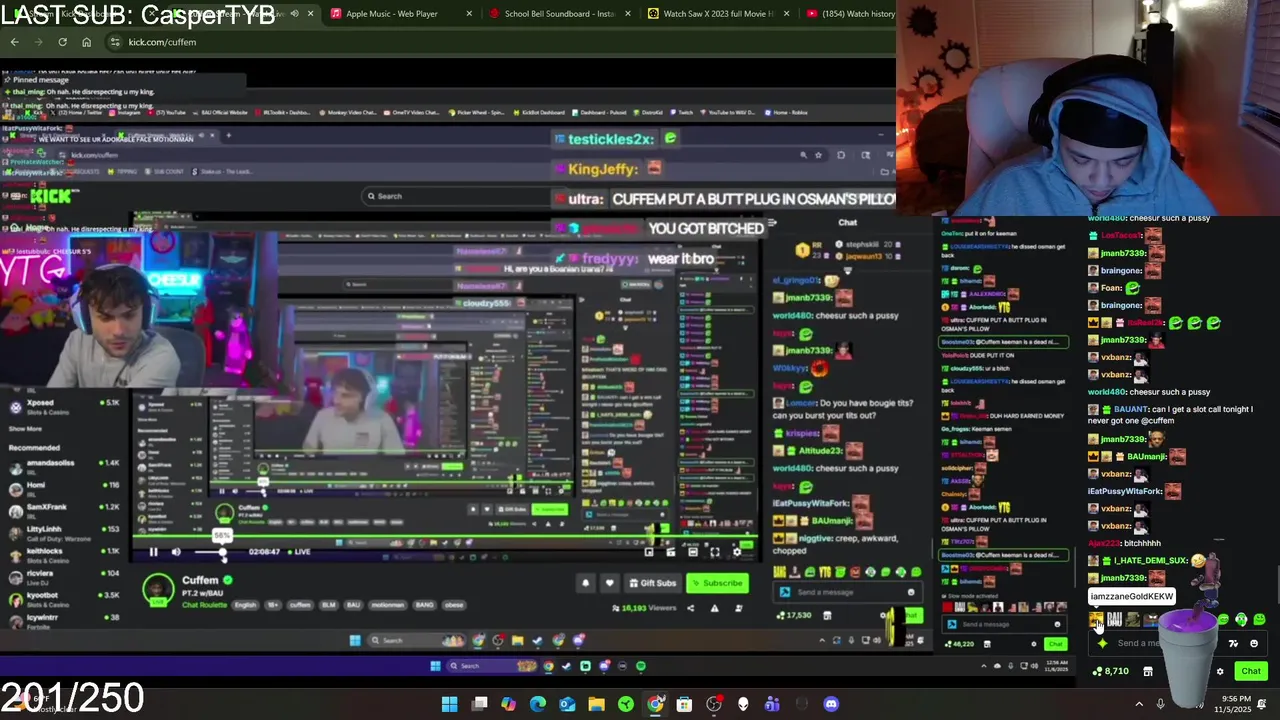Click the Gift Subs button
Viewport: 1280px width, 720px height.
click(653, 583)
